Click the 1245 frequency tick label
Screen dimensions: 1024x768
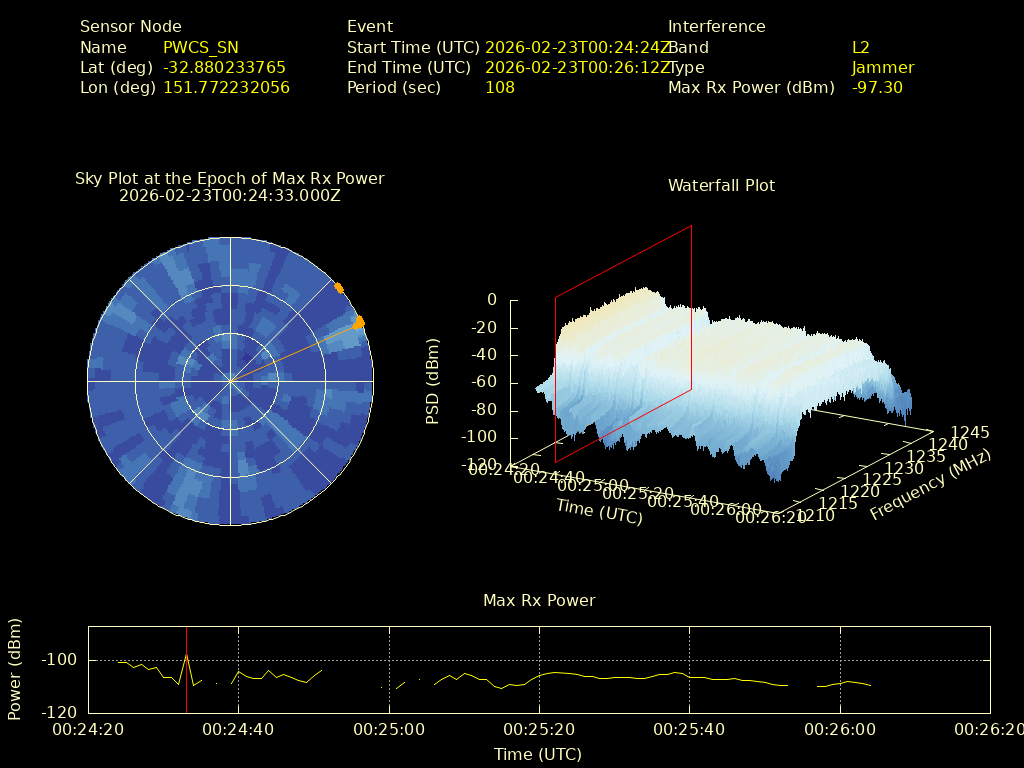tap(970, 432)
